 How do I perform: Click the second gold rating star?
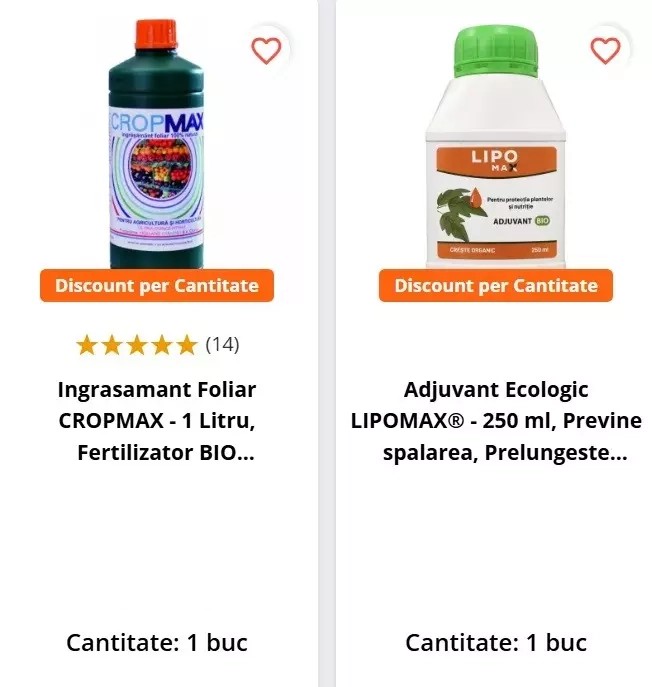(x=112, y=345)
